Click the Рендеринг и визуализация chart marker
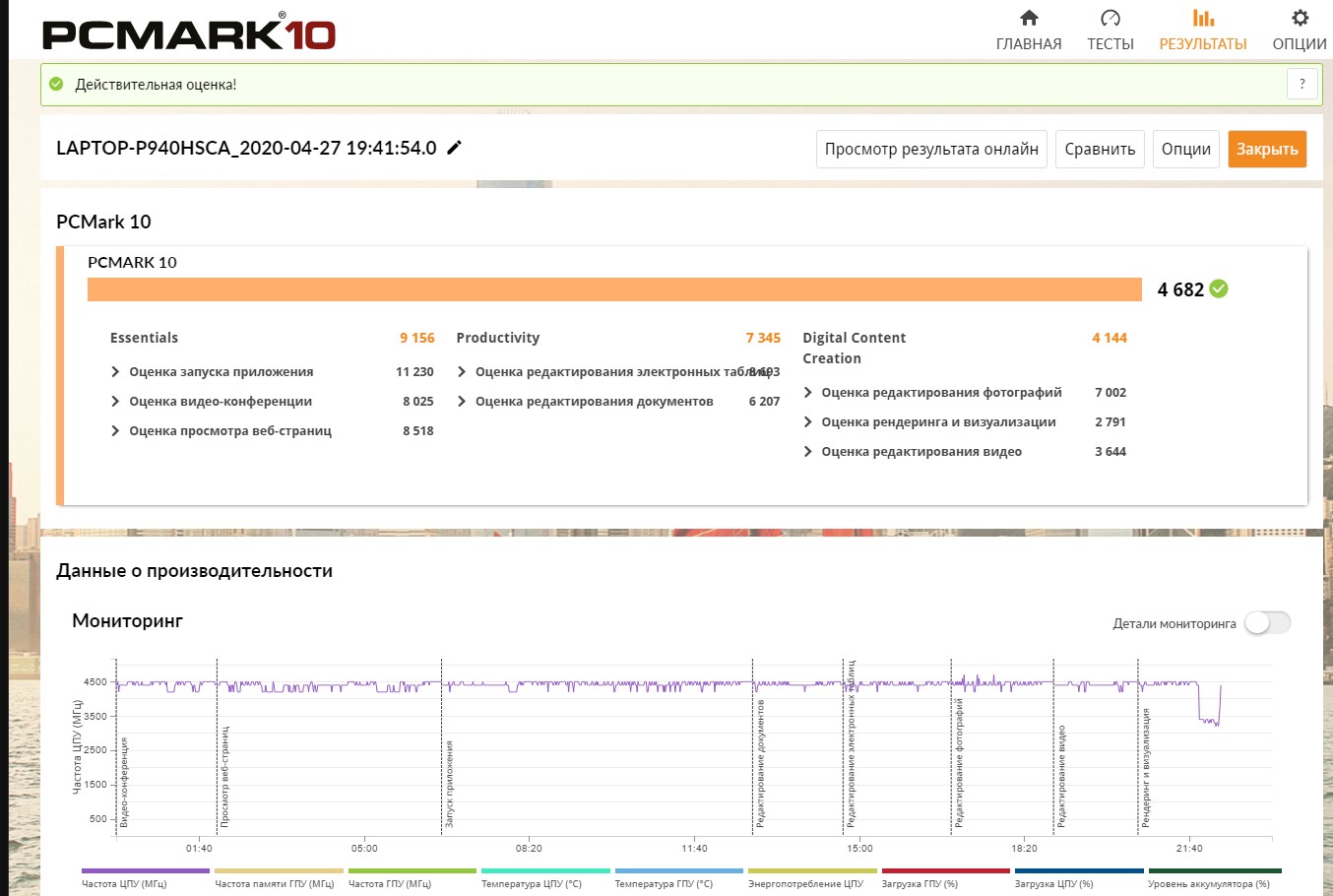This screenshot has height=896, width=1333. coord(1146,767)
